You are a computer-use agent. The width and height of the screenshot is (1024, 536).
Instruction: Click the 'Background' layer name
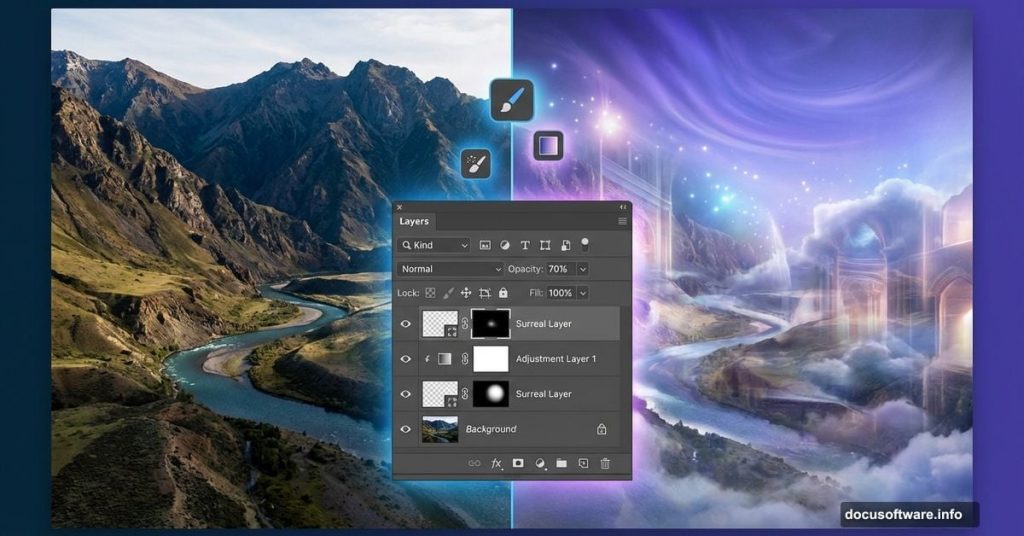(x=491, y=429)
